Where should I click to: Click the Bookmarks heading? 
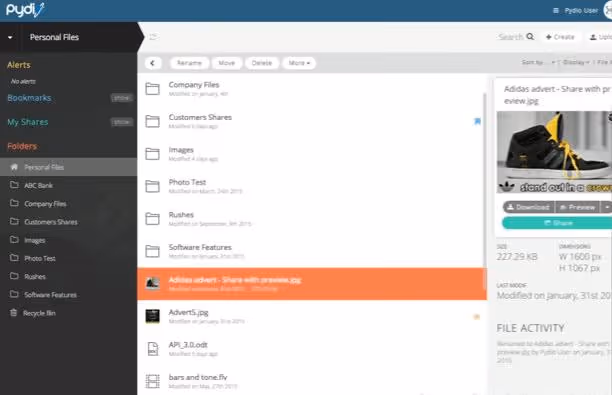tap(29, 98)
